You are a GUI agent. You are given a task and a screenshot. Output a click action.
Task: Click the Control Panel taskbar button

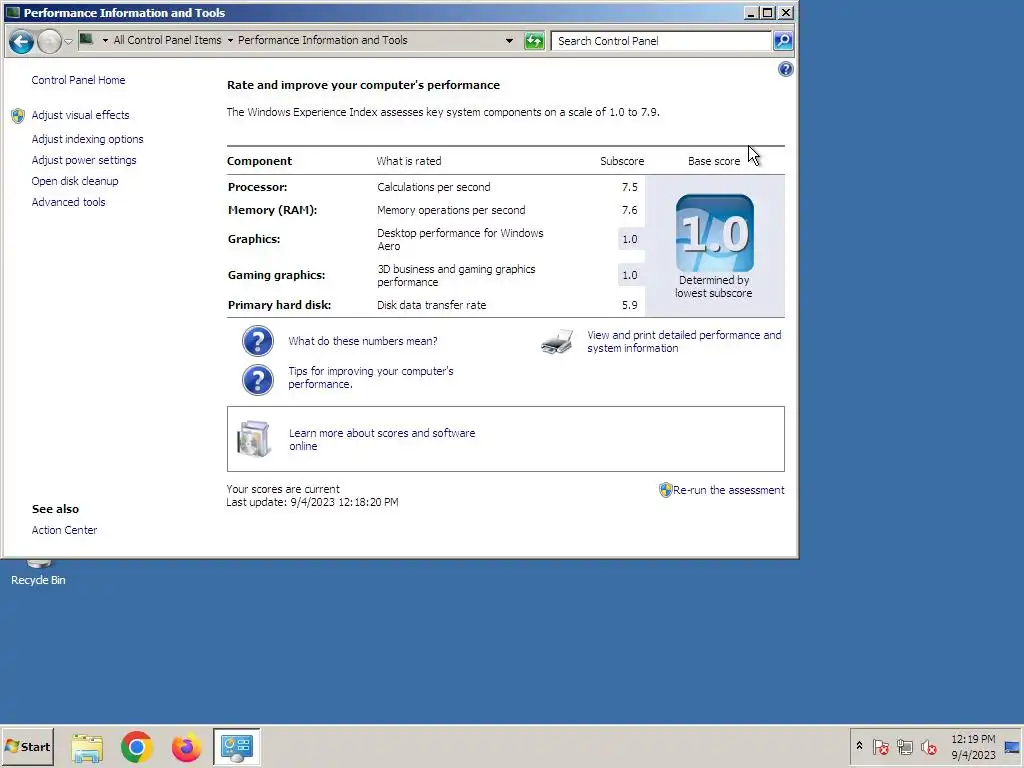coord(236,747)
